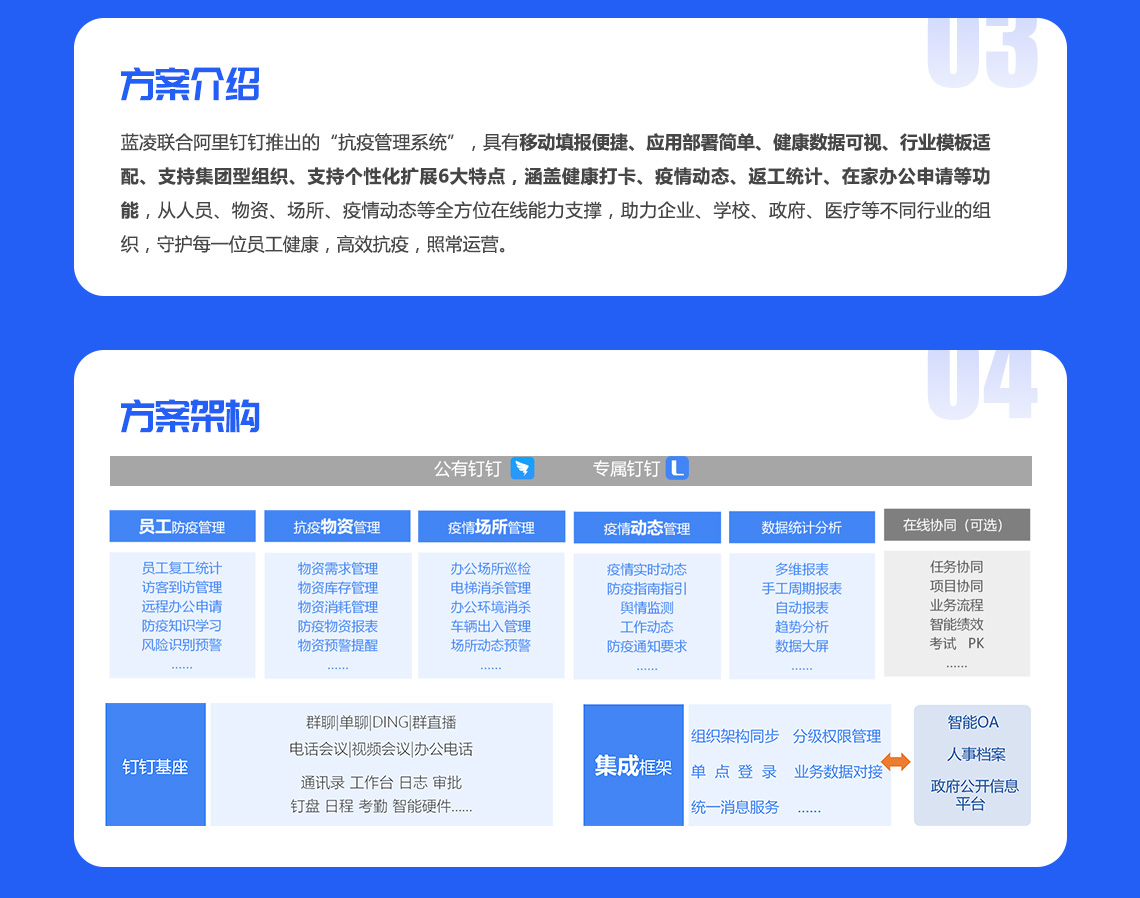The width and height of the screenshot is (1140, 898).
Task: Click the 政府公开信息平台 item
Action: [974, 795]
